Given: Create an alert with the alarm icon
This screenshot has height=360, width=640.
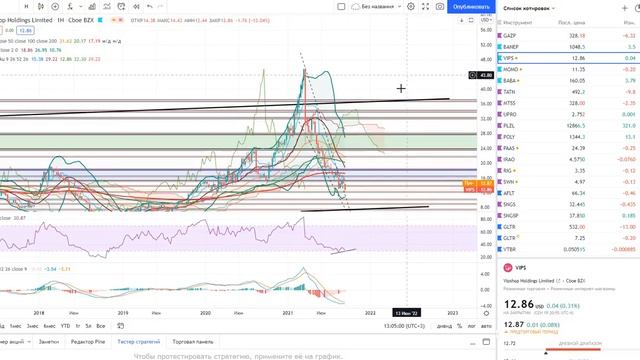Looking at the screenshot, I should (121, 7).
